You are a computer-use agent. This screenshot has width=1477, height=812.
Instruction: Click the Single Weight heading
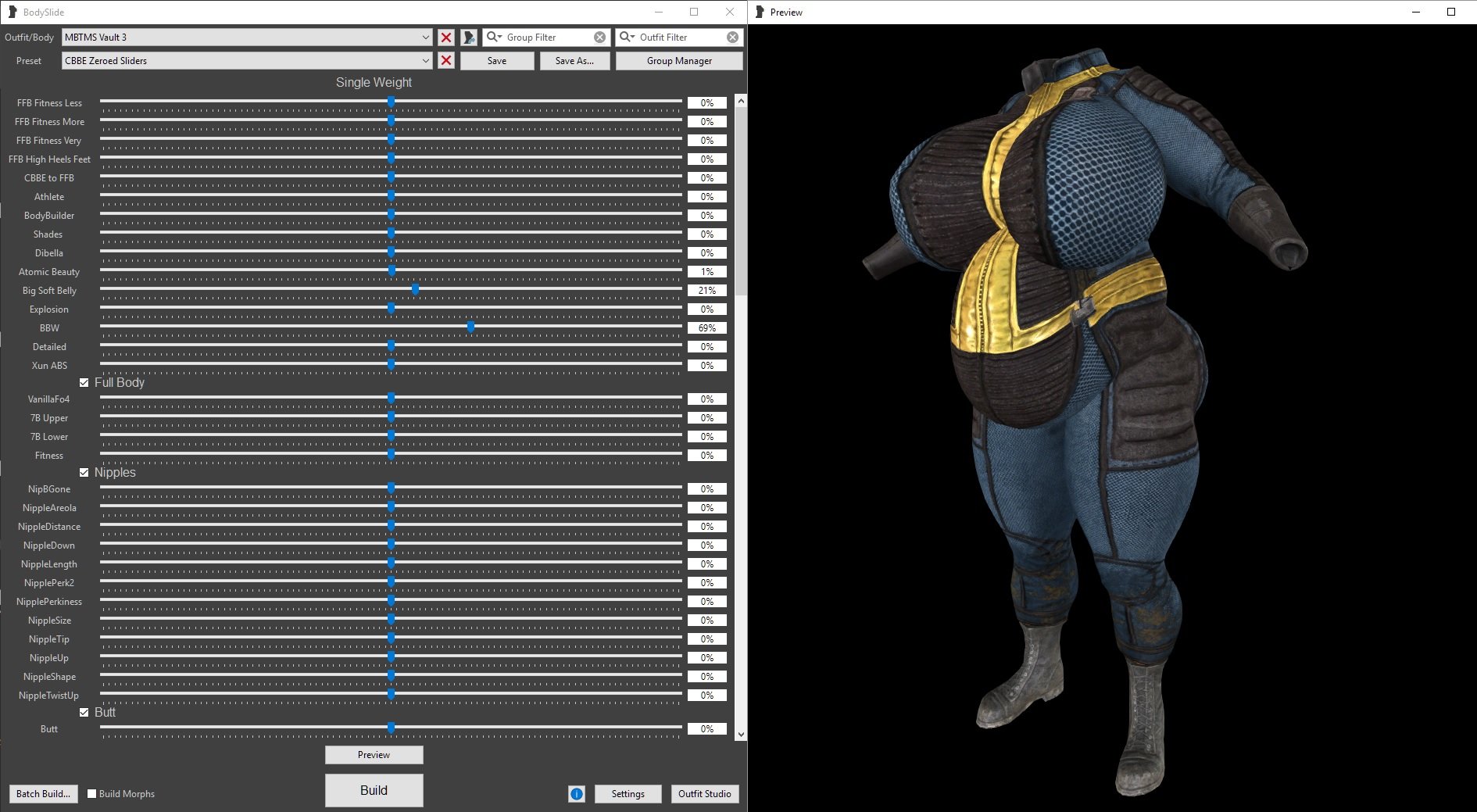coord(374,83)
